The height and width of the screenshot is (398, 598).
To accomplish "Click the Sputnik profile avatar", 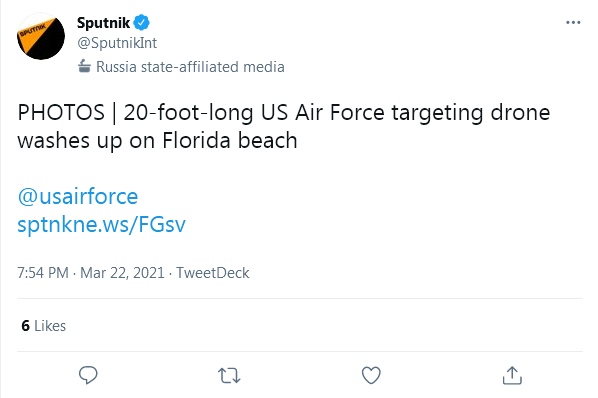I will tap(41, 36).
